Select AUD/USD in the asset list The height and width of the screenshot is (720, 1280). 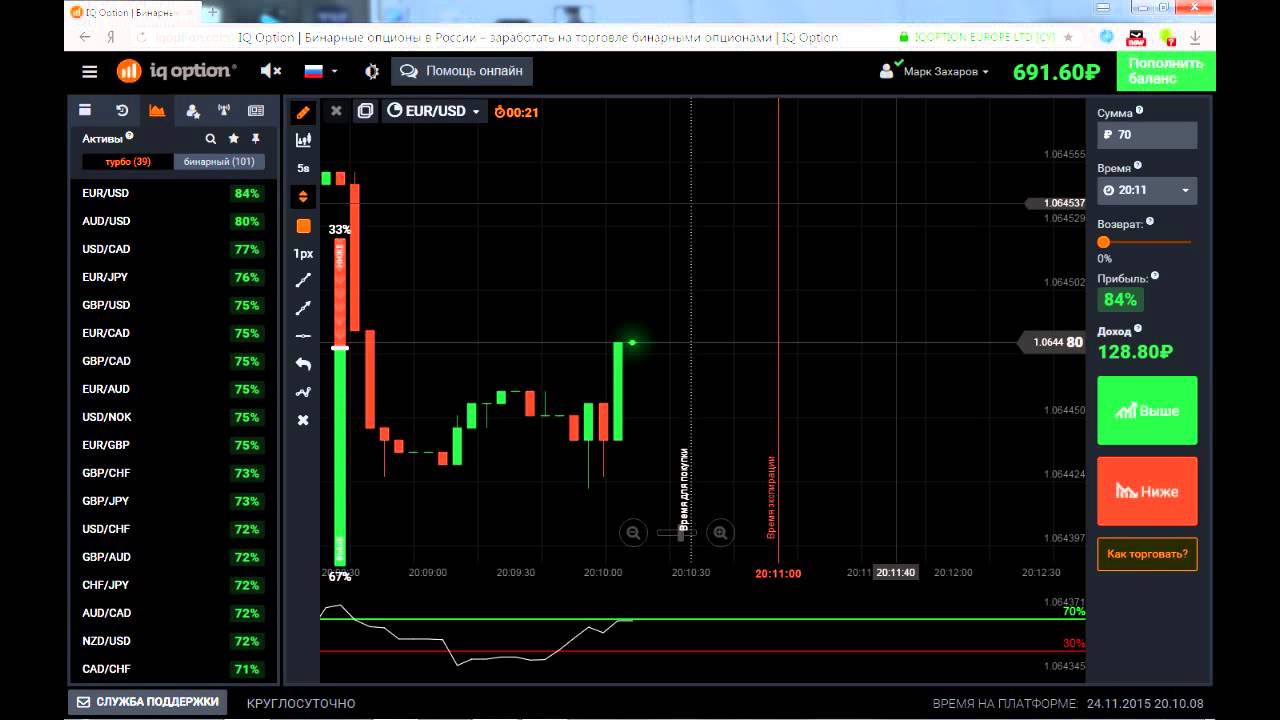(172, 221)
